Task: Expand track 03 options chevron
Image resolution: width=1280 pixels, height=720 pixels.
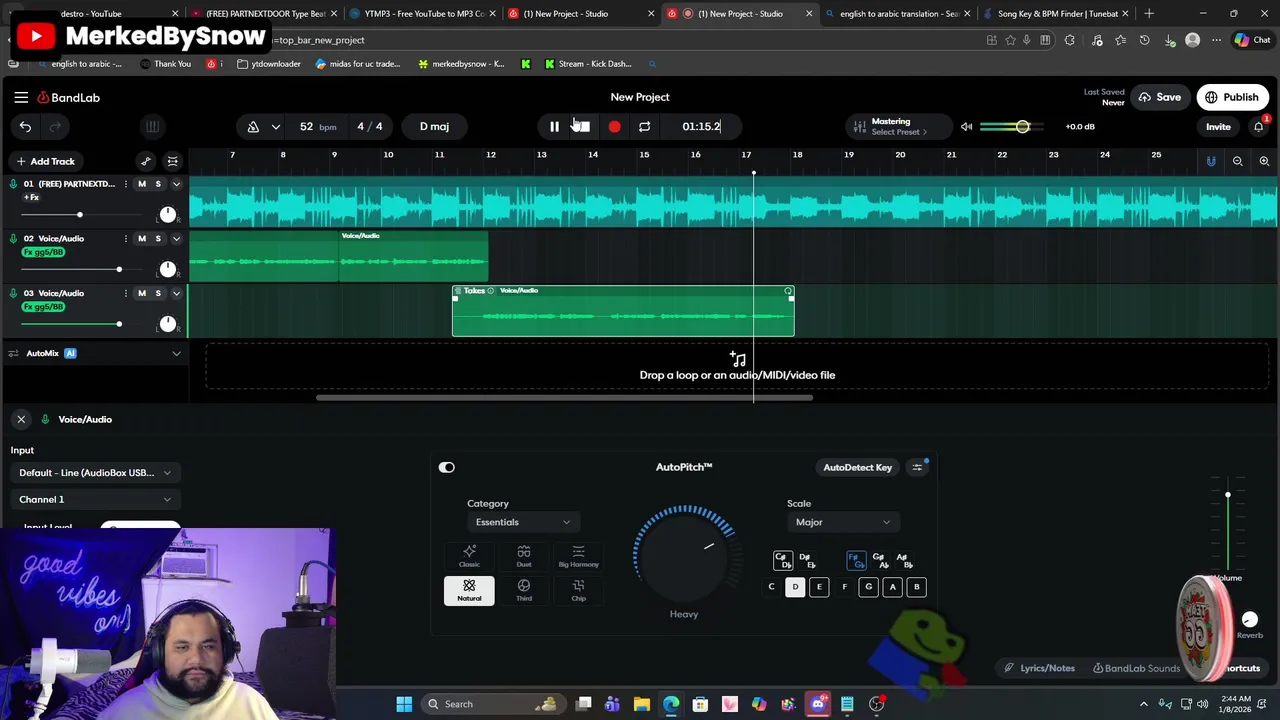Action: coord(176,293)
